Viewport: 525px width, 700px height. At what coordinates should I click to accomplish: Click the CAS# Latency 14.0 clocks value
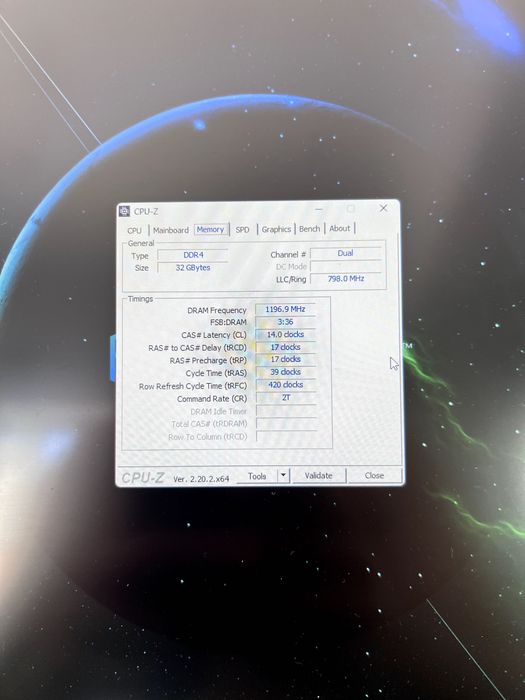pos(285,334)
